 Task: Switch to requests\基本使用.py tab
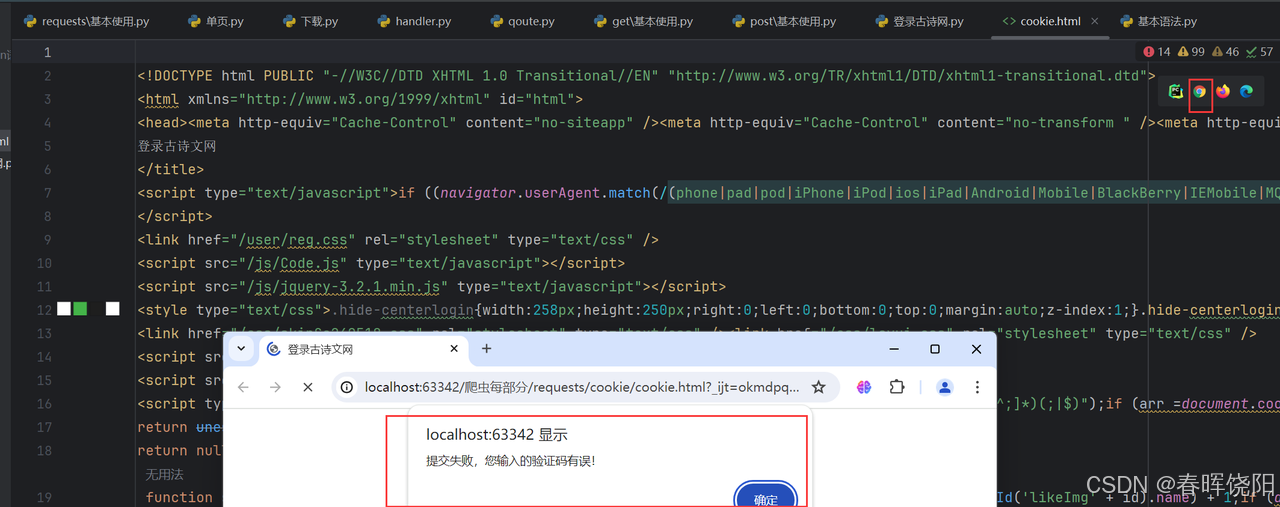pyautogui.click(x=86, y=21)
